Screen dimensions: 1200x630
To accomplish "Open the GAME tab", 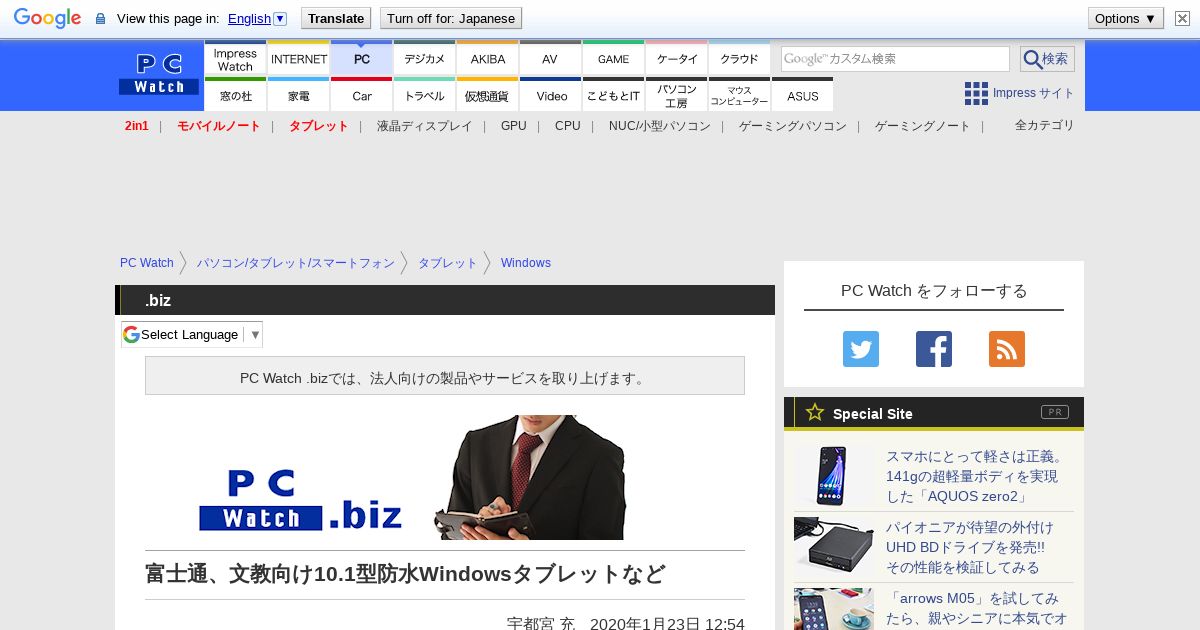I will click(x=613, y=58).
